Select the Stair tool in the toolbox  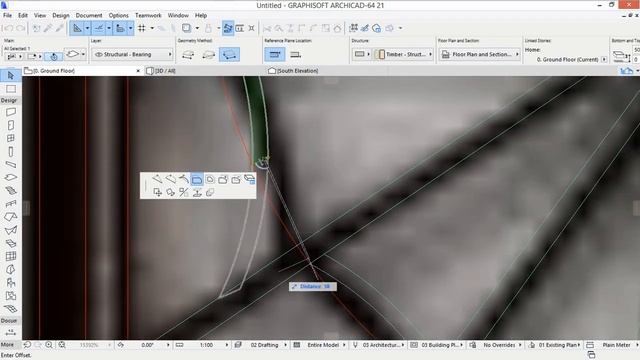[x=11, y=191]
